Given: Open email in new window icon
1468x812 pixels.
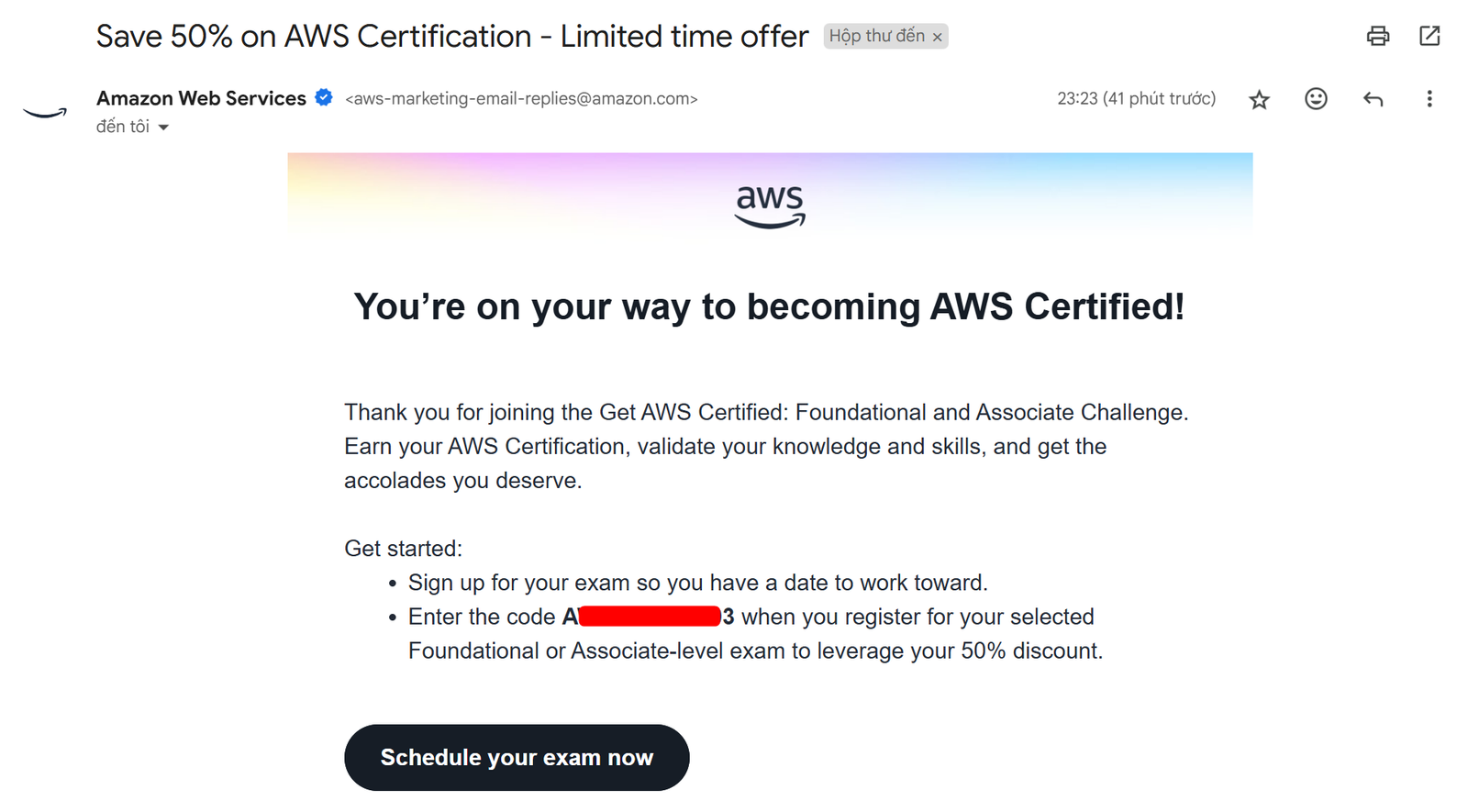Looking at the screenshot, I should tap(1429, 36).
